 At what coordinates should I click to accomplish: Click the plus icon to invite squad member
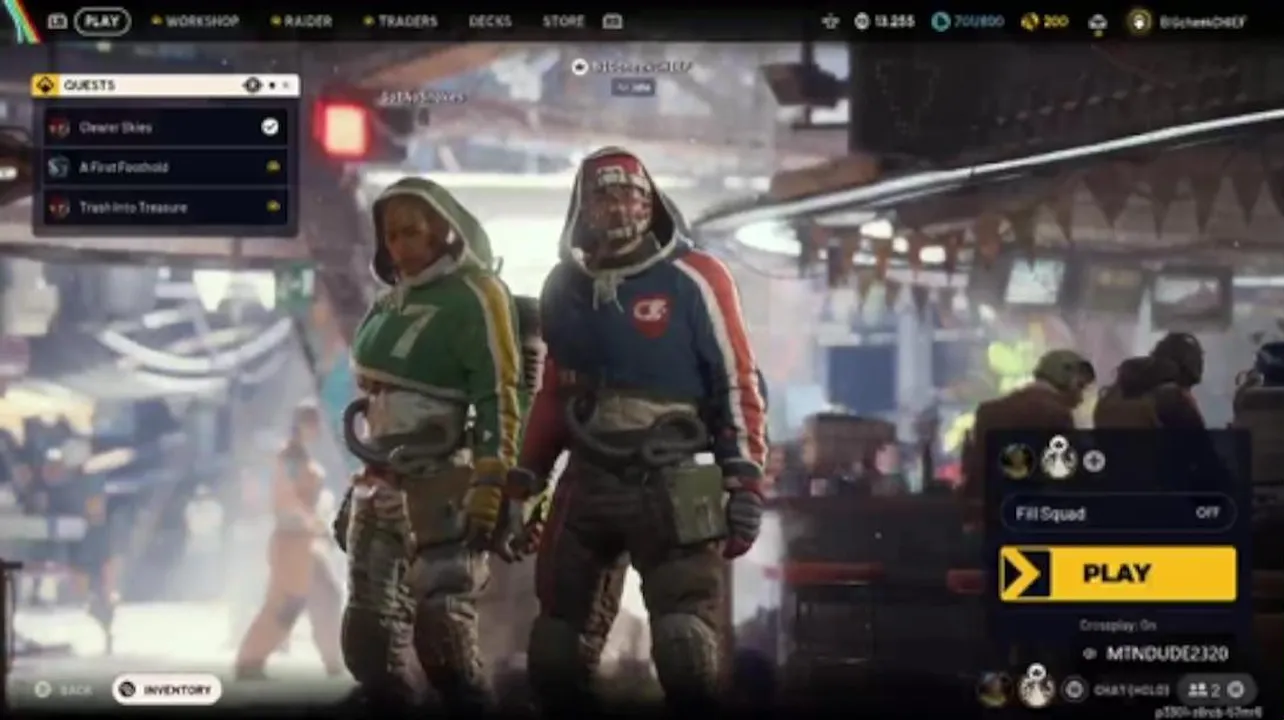point(1094,461)
